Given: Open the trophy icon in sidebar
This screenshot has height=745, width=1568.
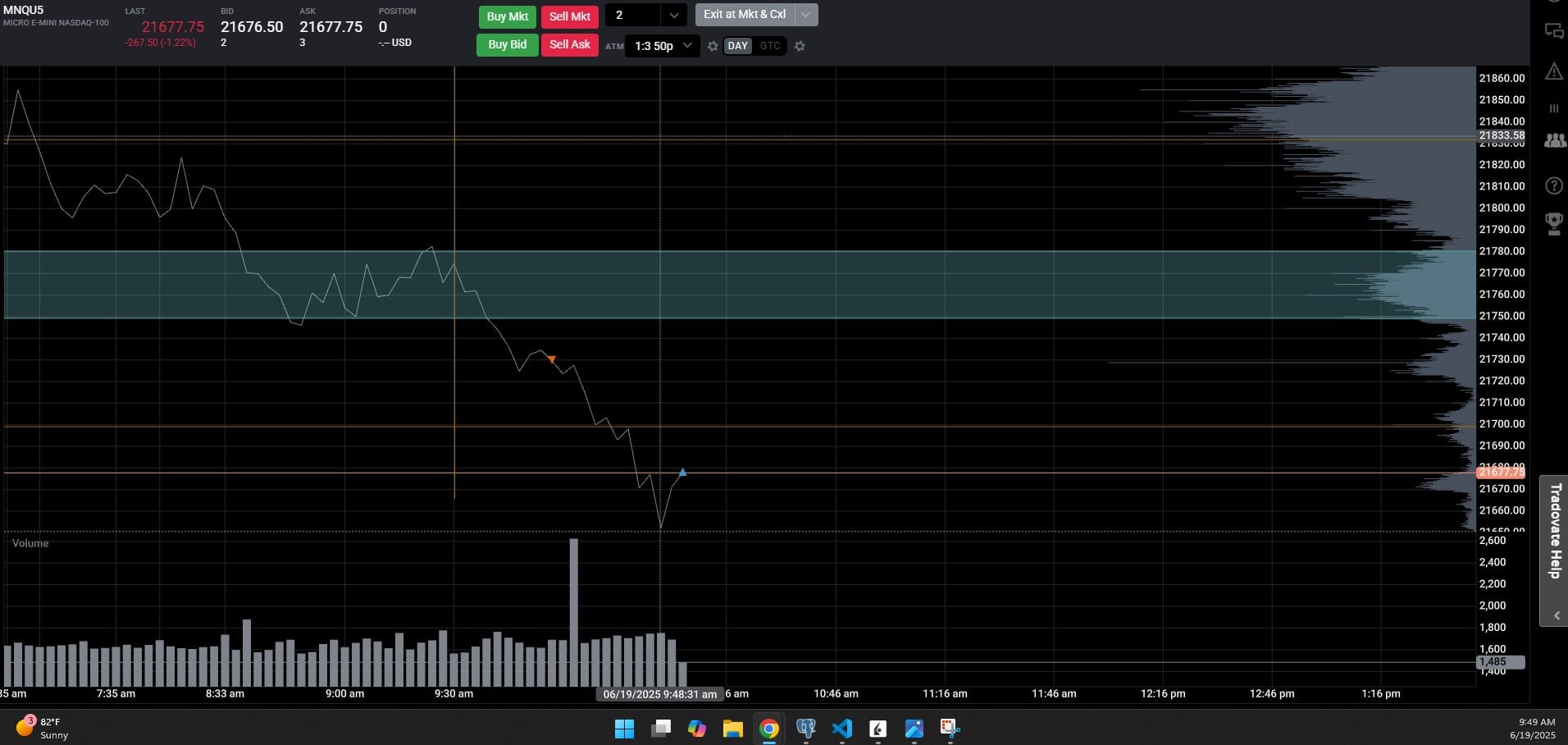Looking at the screenshot, I should pyautogui.click(x=1553, y=223).
